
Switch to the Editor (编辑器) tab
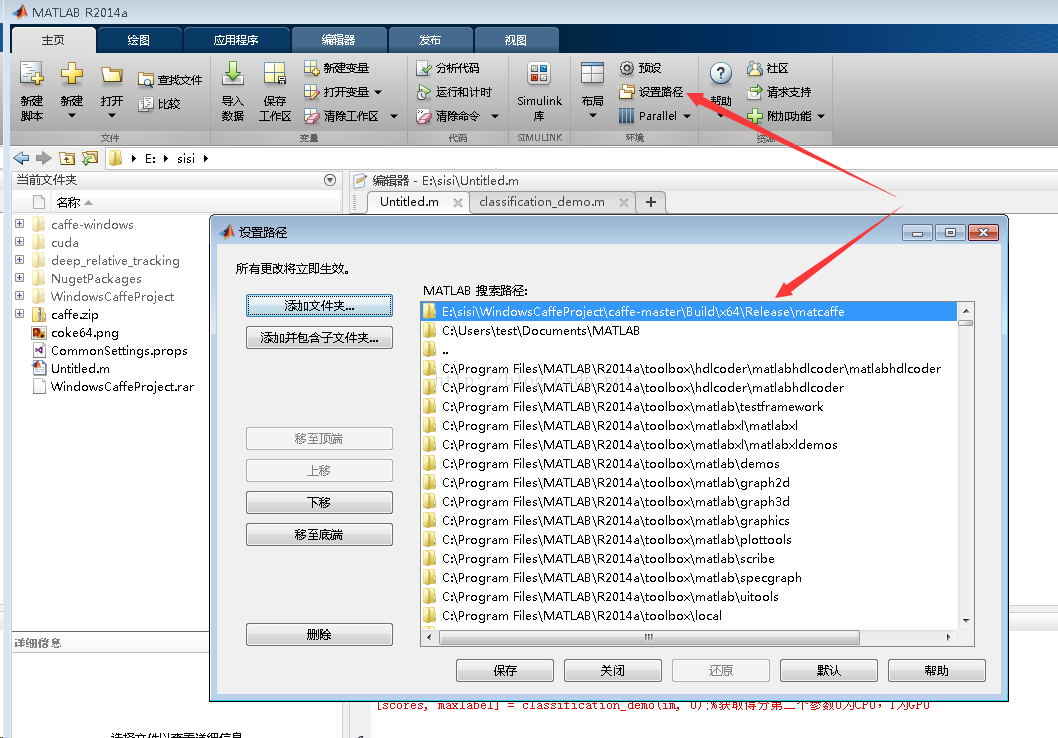339,40
